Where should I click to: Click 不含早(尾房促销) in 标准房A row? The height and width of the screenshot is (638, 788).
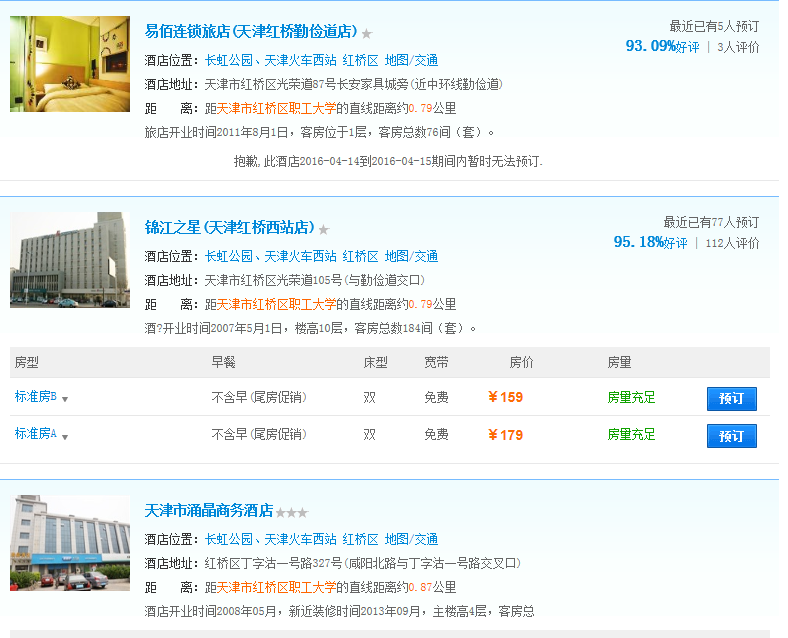(259, 435)
